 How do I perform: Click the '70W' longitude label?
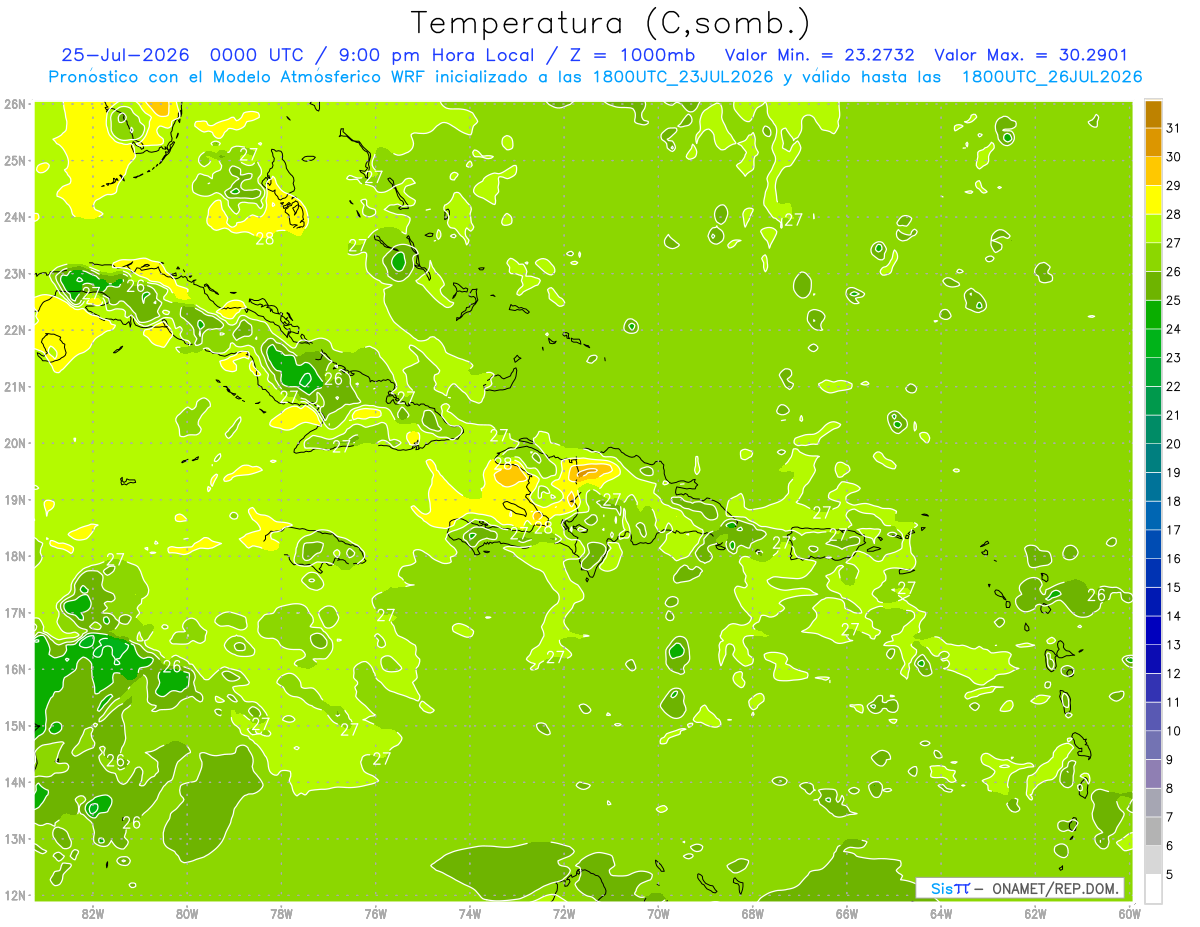click(658, 913)
